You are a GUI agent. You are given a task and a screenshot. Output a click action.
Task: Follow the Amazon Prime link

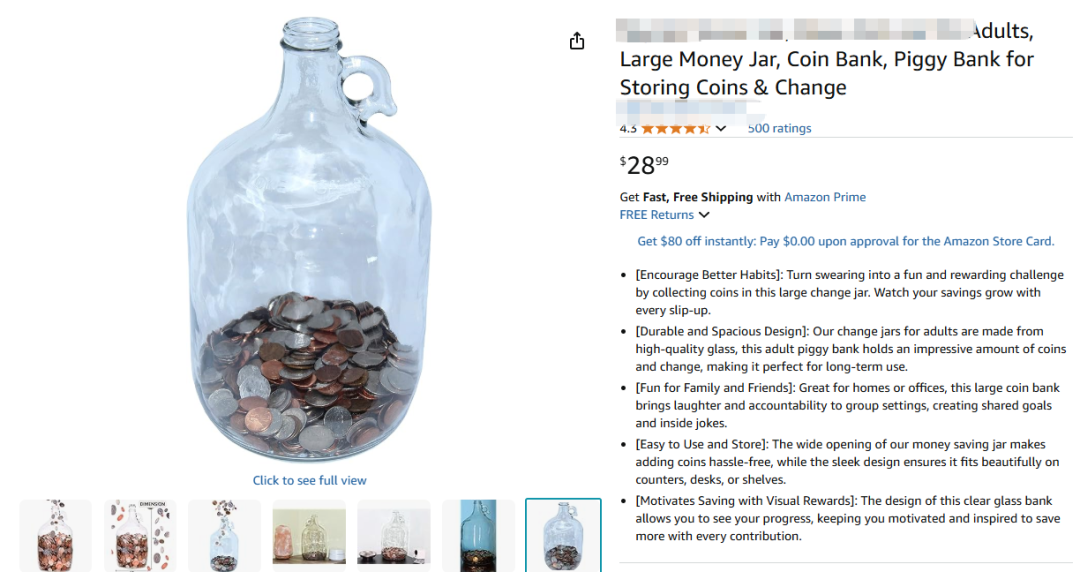(824, 197)
